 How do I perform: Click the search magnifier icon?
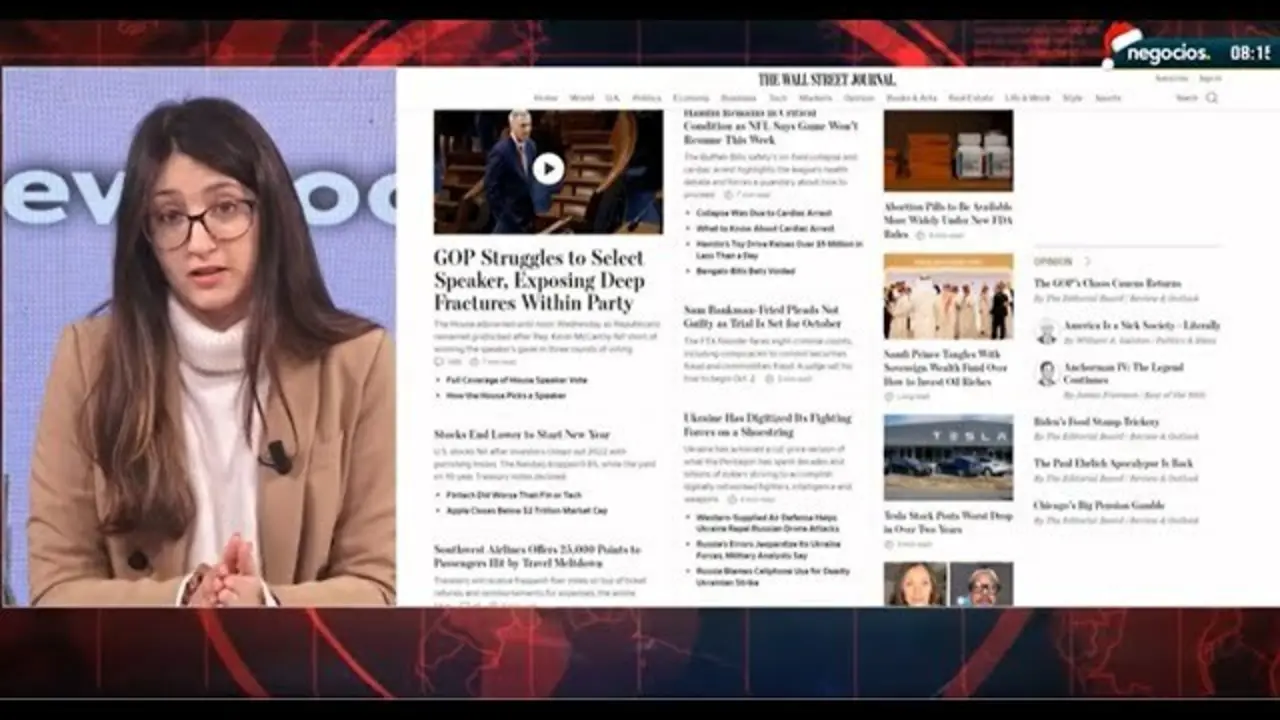(1212, 98)
